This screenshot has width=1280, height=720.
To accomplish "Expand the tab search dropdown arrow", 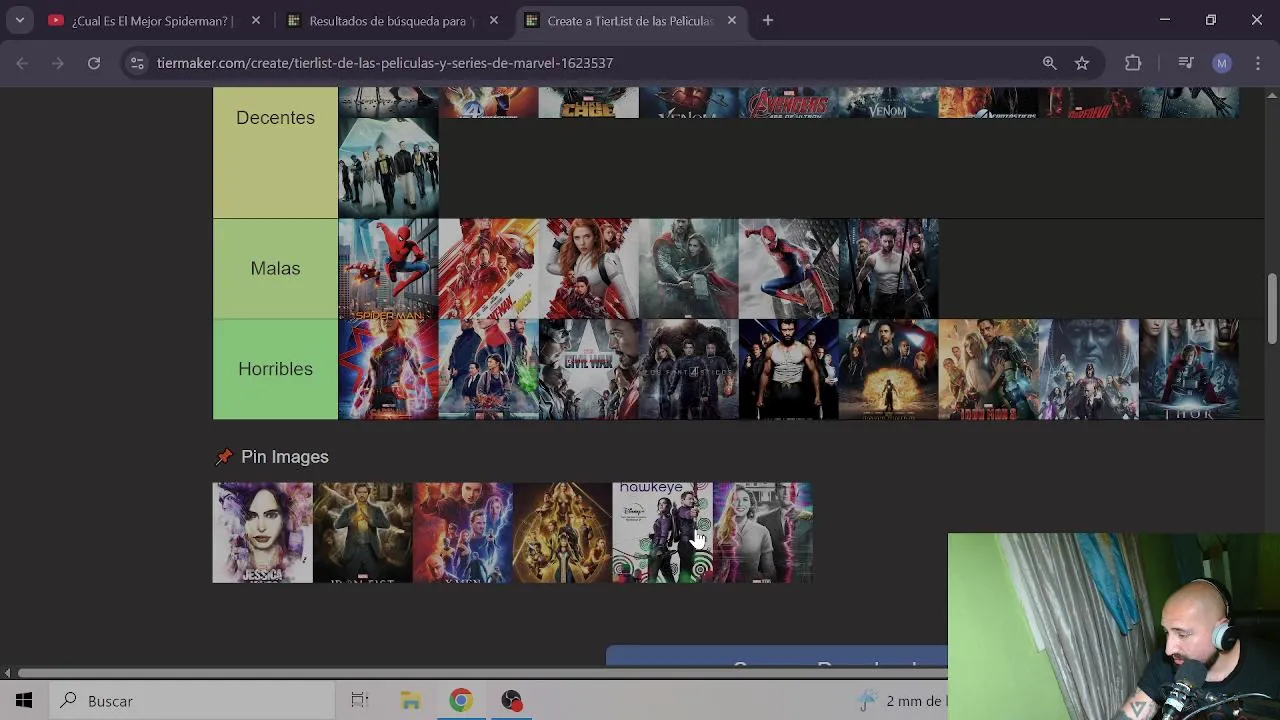I will tap(19, 20).
